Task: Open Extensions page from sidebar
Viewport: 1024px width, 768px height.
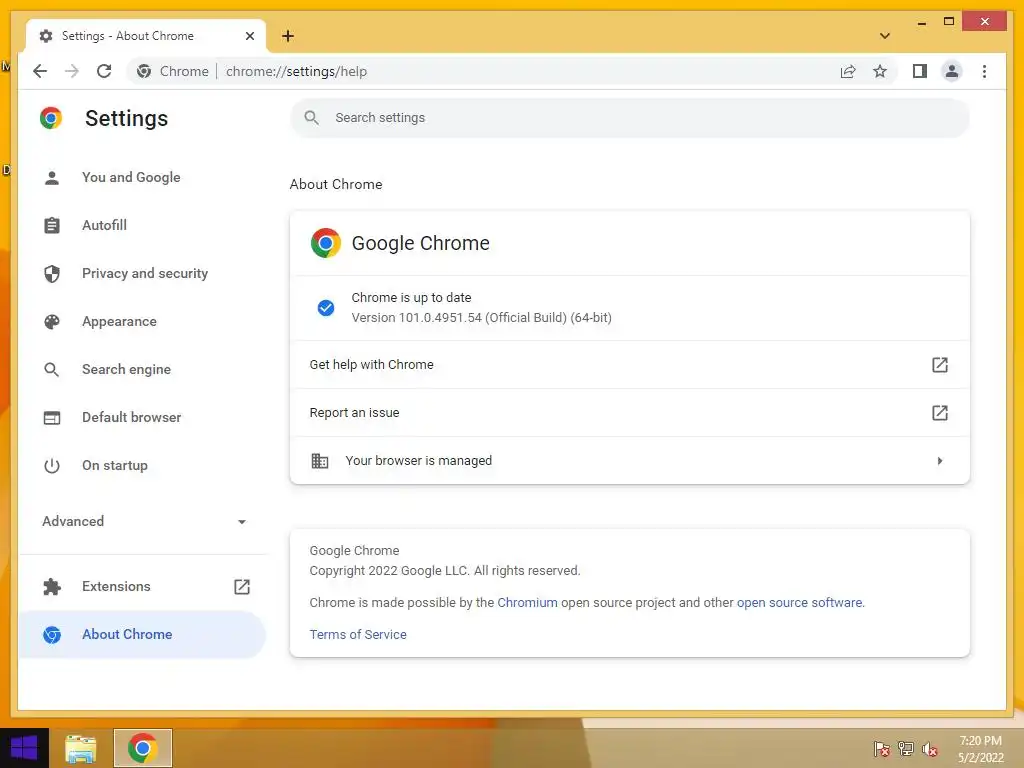Action: click(x=142, y=586)
